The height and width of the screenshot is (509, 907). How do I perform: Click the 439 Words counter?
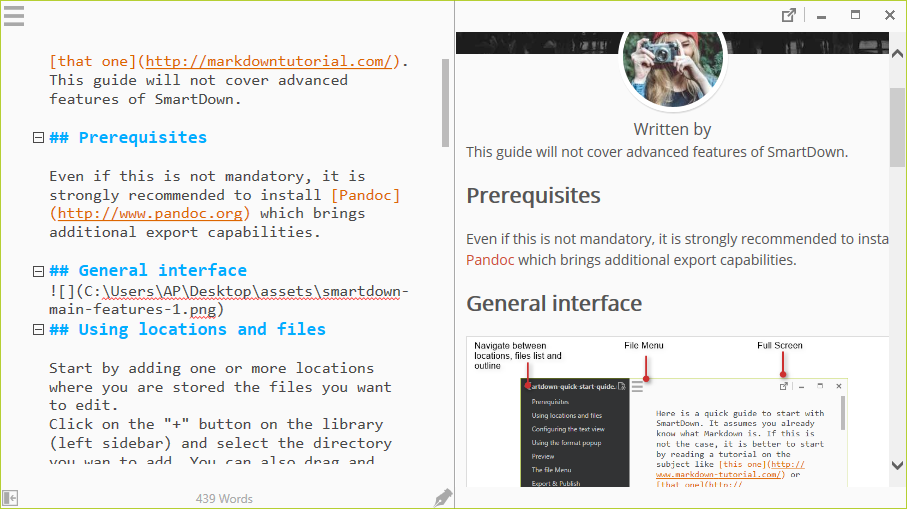pos(224,499)
